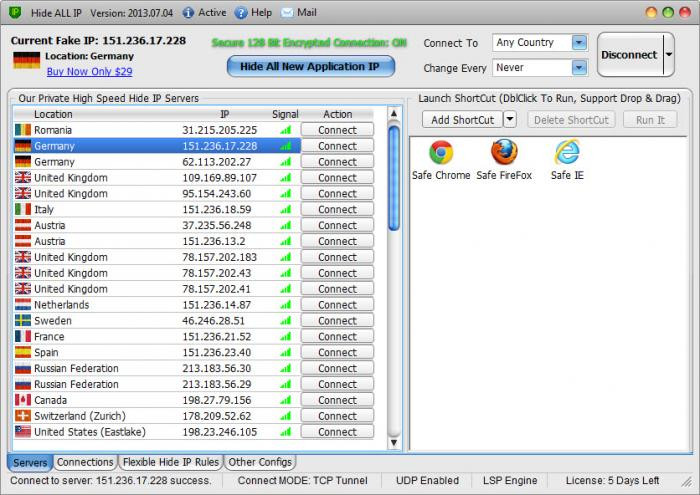Click the Hide ALL IP shield logo icon

pos(15,12)
